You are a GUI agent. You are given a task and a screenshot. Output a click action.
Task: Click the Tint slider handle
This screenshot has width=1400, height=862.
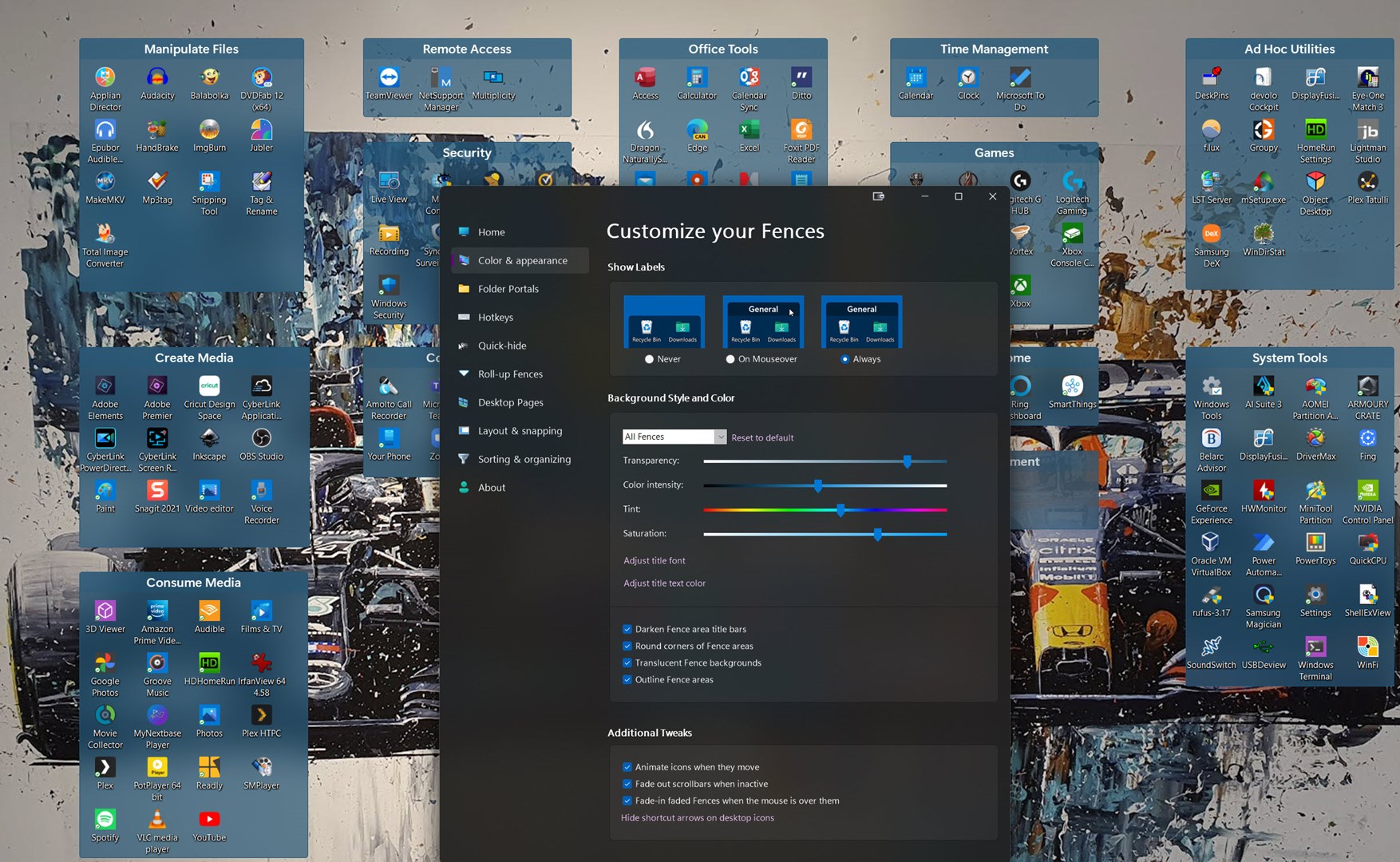pyautogui.click(x=841, y=509)
